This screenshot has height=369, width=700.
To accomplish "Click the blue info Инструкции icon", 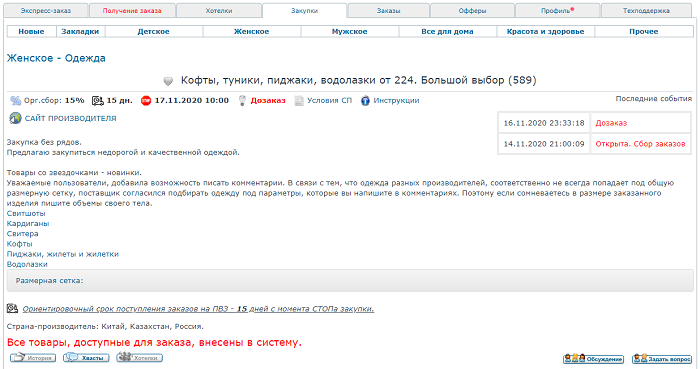I will pos(365,100).
